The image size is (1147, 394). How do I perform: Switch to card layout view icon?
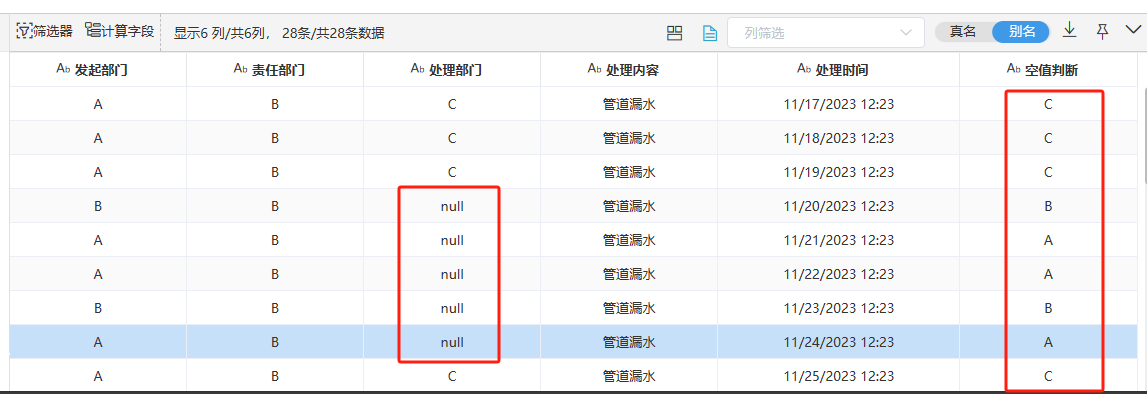(x=674, y=33)
